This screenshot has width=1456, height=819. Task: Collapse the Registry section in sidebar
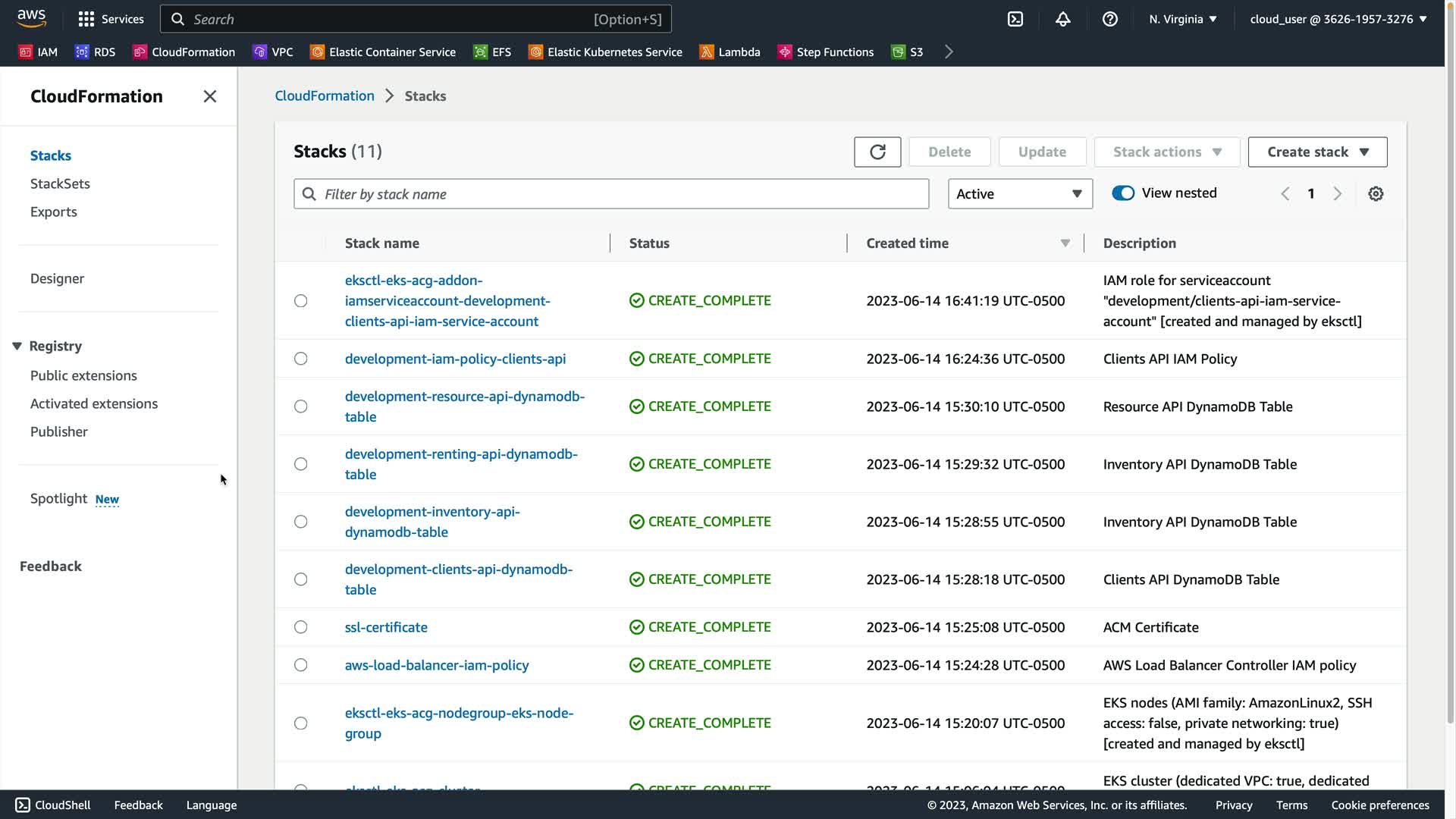[17, 346]
